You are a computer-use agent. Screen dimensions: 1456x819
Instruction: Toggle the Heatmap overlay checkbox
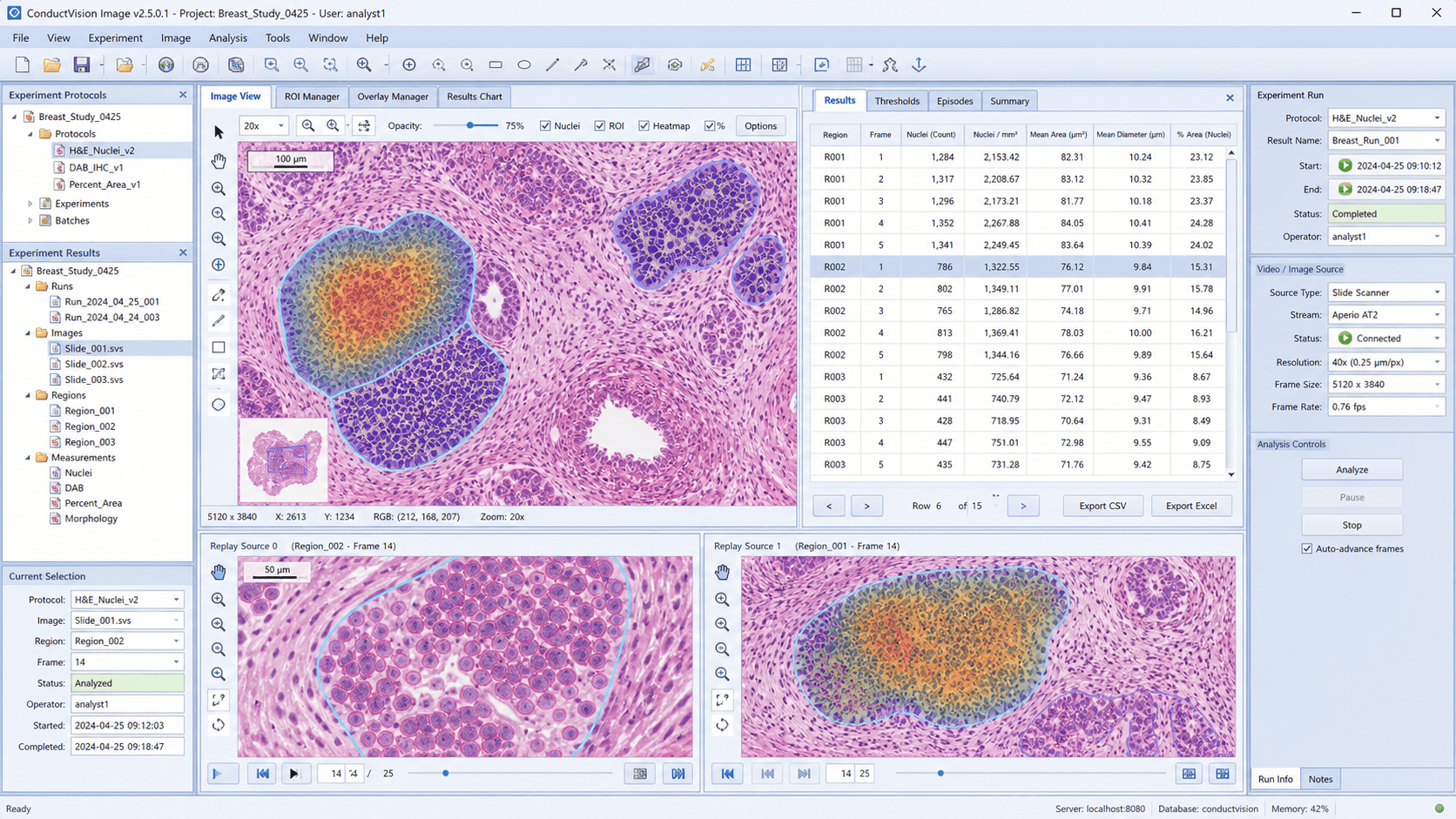[644, 126]
